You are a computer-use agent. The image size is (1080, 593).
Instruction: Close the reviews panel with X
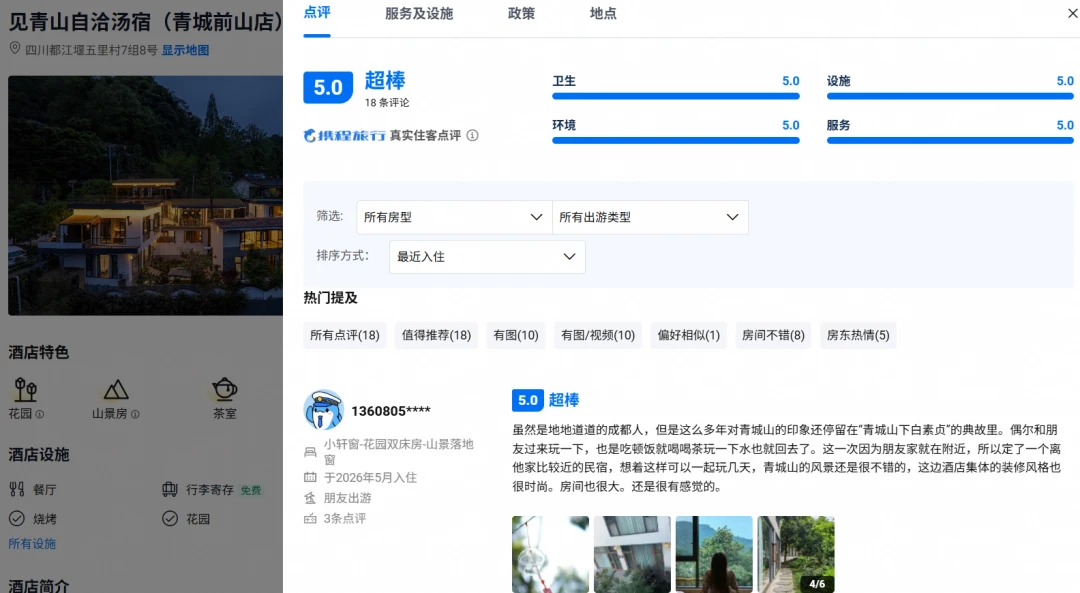1072,13
